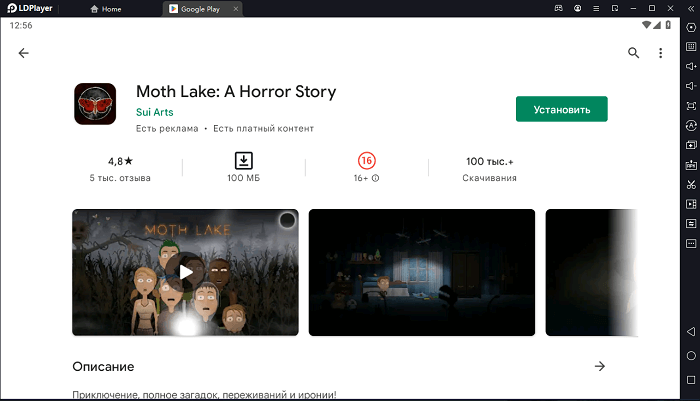
Task: View the 4,8 star rating
Action: pyautogui.click(x=120, y=161)
